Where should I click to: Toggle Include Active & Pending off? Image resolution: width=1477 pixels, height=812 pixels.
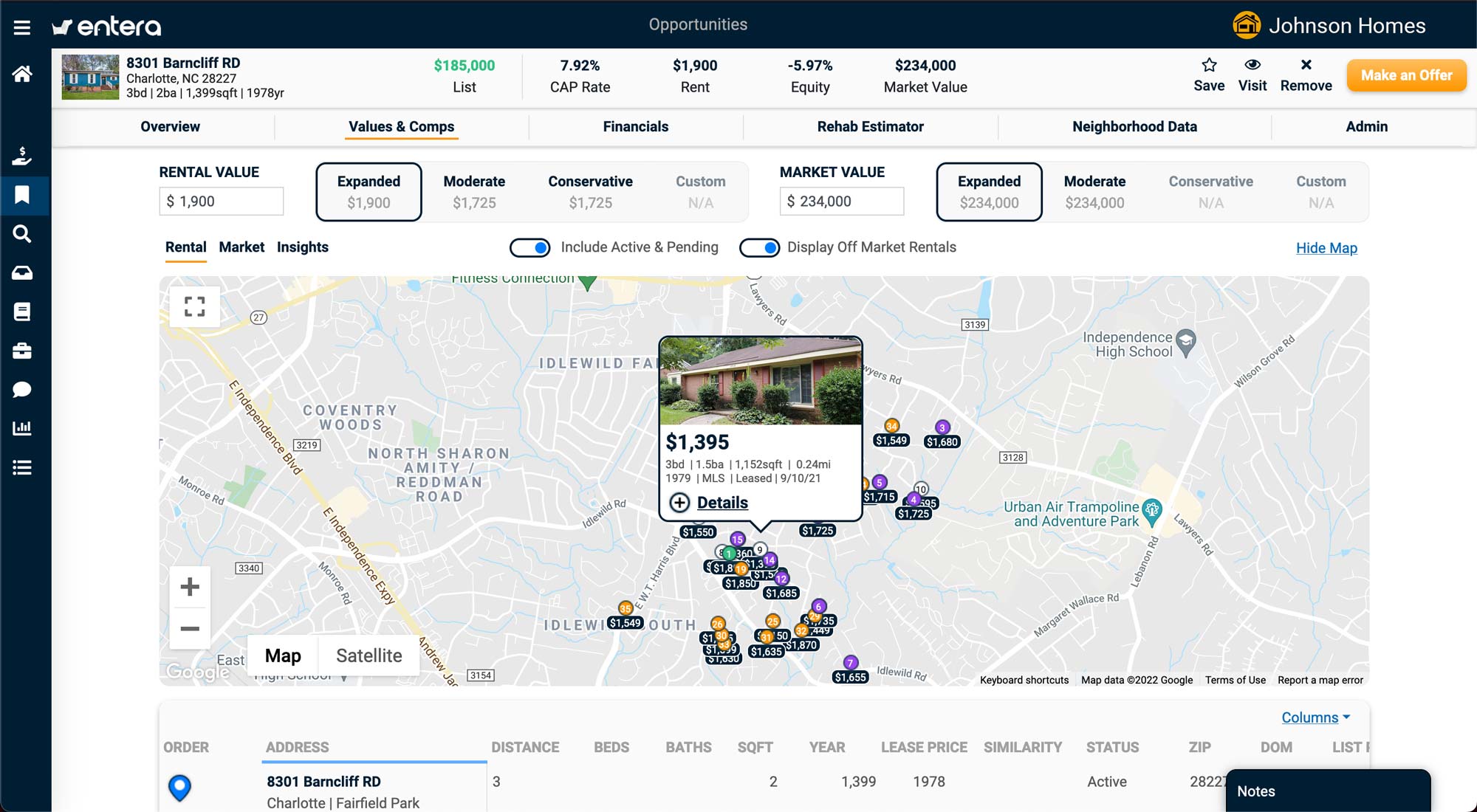(530, 248)
